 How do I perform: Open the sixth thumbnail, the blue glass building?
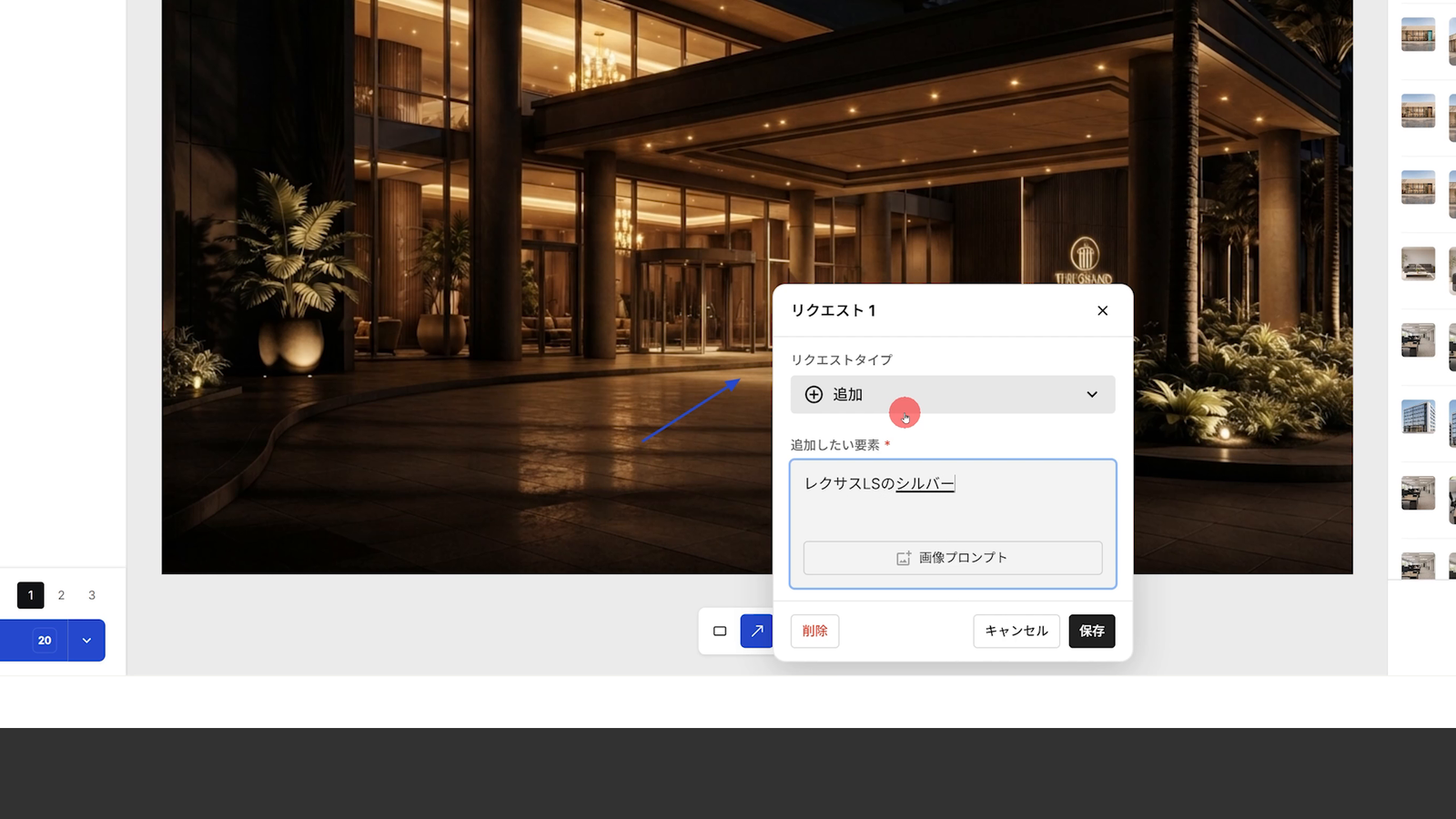pyautogui.click(x=1418, y=417)
